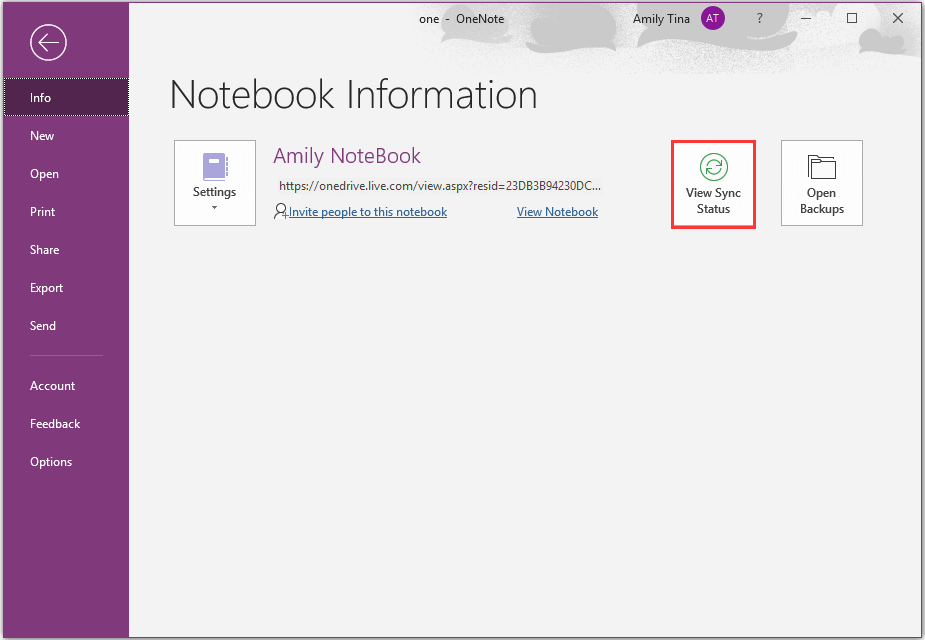Viewport: 925px width, 640px height.
Task: Click the back arrow circle icon
Action: (x=48, y=42)
